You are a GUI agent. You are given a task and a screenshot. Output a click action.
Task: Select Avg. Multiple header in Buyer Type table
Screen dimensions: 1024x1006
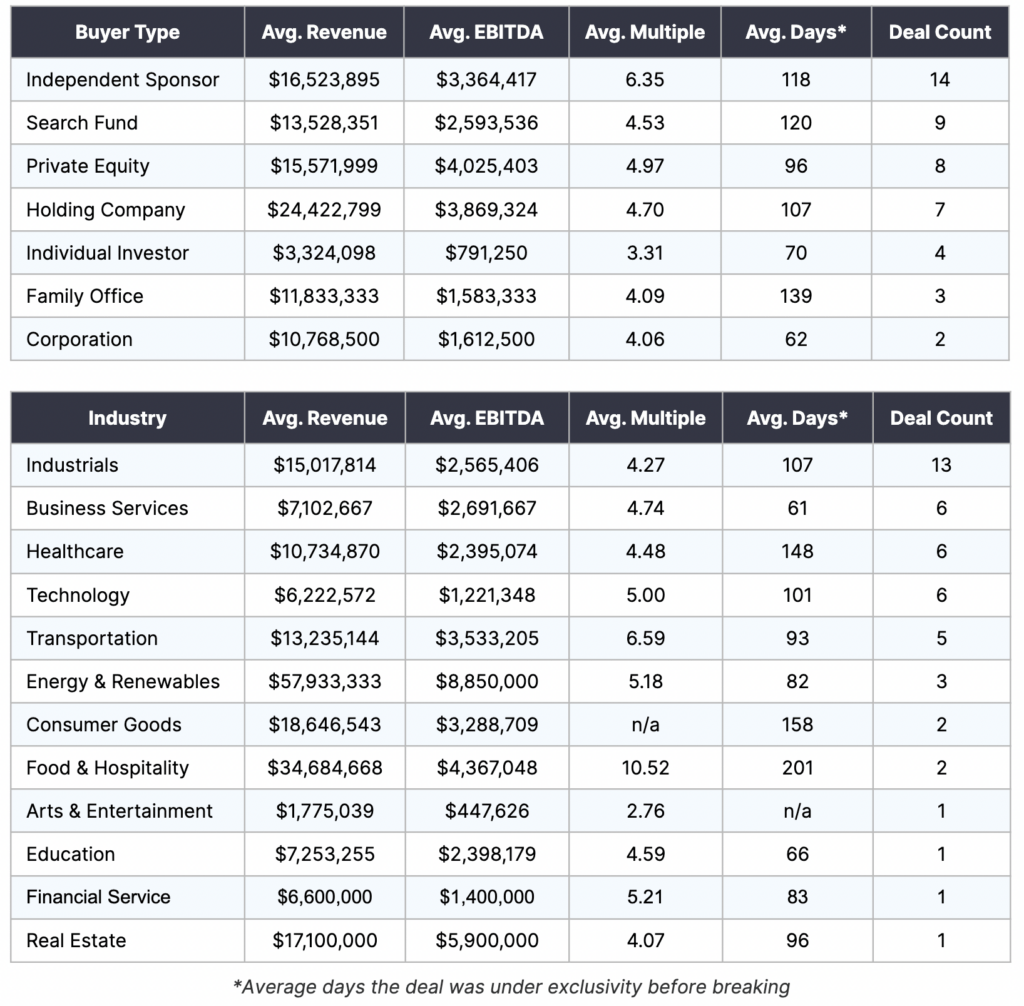click(x=645, y=32)
